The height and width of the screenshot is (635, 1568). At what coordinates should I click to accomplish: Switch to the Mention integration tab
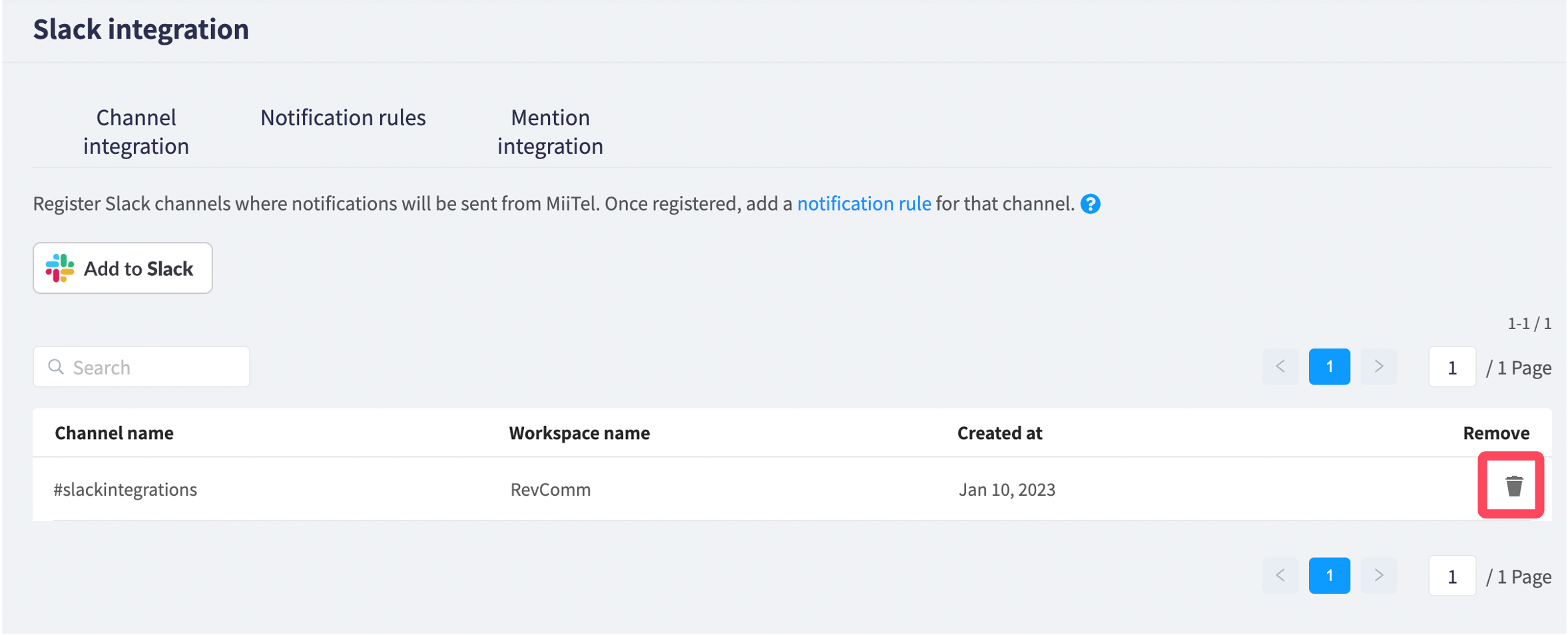550,131
